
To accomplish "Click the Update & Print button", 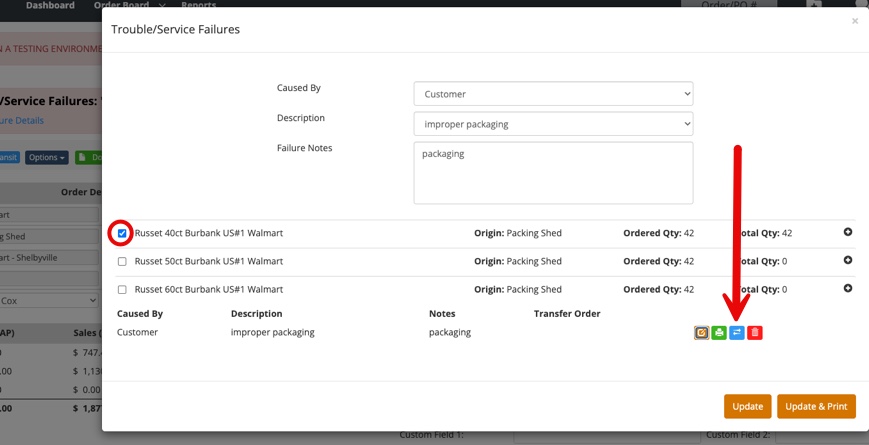I will coord(816,406).
